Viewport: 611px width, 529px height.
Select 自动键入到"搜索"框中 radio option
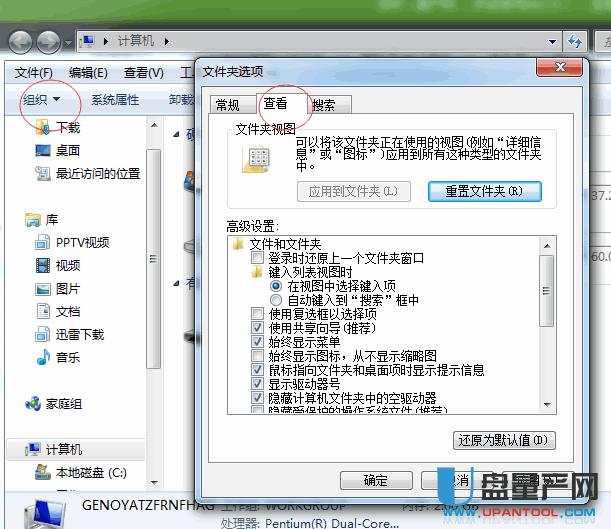pyautogui.click(x=276, y=299)
